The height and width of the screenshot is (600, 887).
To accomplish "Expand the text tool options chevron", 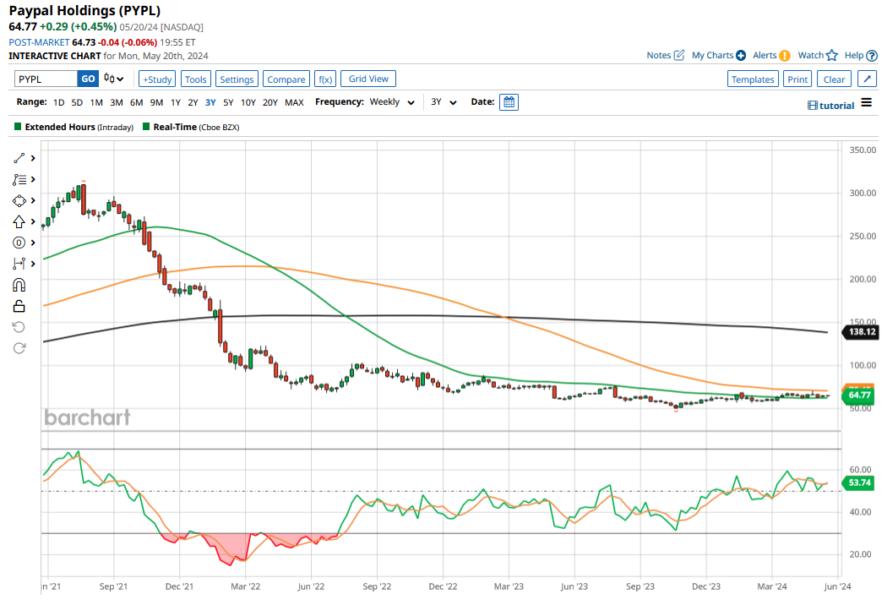I will [33, 179].
